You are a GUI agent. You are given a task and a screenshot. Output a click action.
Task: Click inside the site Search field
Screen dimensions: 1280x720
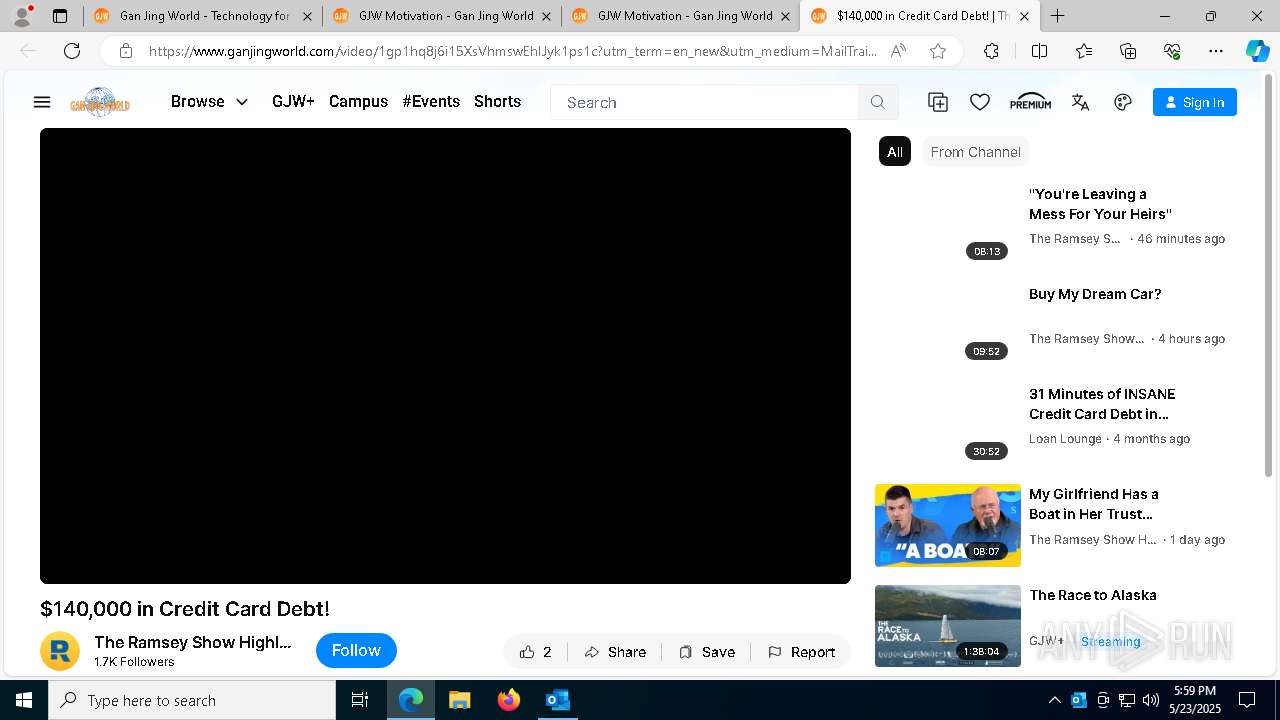pos(704,102)
